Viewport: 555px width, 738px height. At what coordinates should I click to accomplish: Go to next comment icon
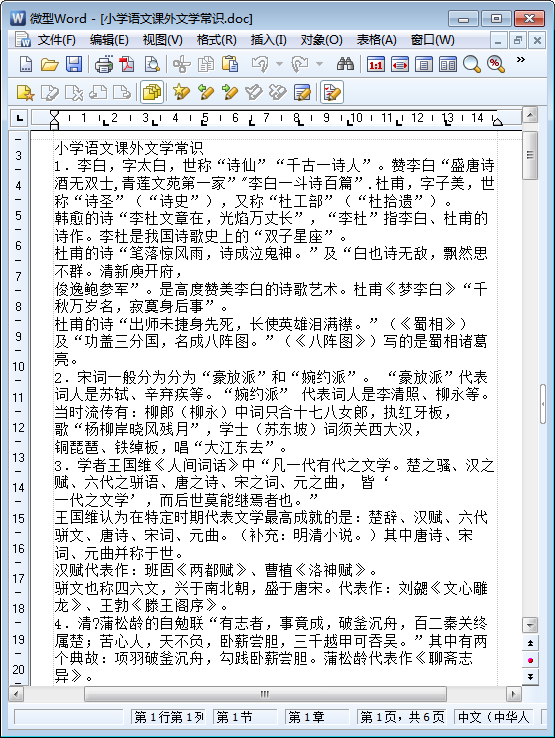[x=122, y=92]
